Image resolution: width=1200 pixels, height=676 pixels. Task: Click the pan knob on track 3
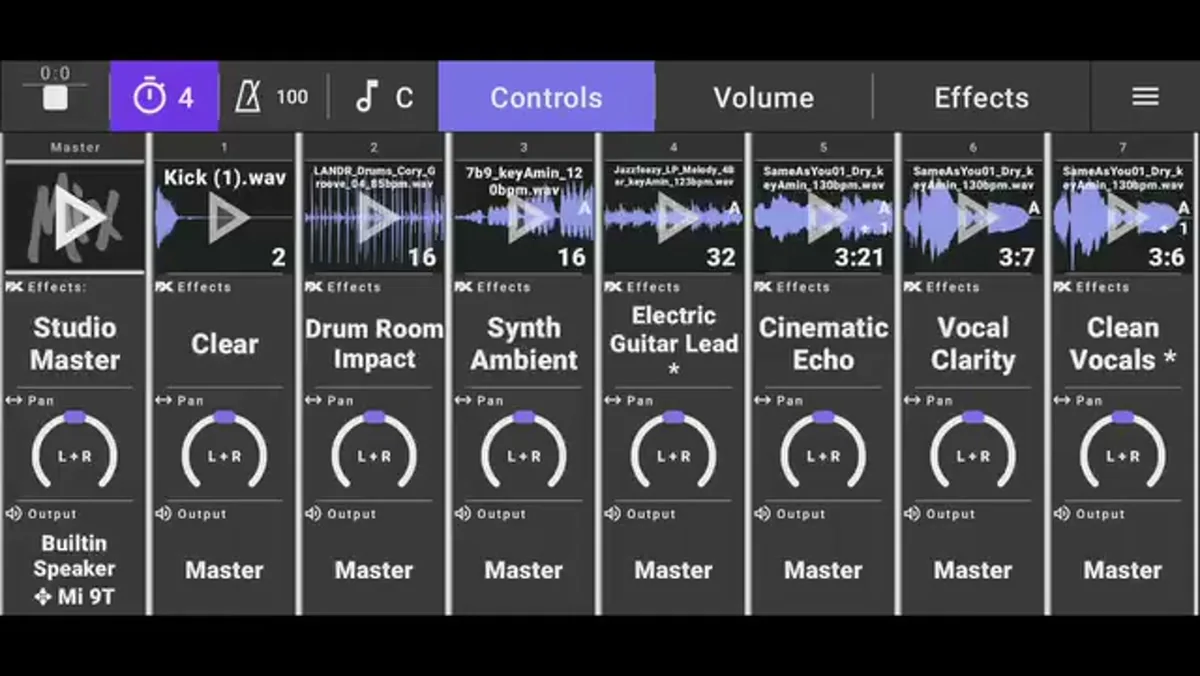tap(524, 450)
